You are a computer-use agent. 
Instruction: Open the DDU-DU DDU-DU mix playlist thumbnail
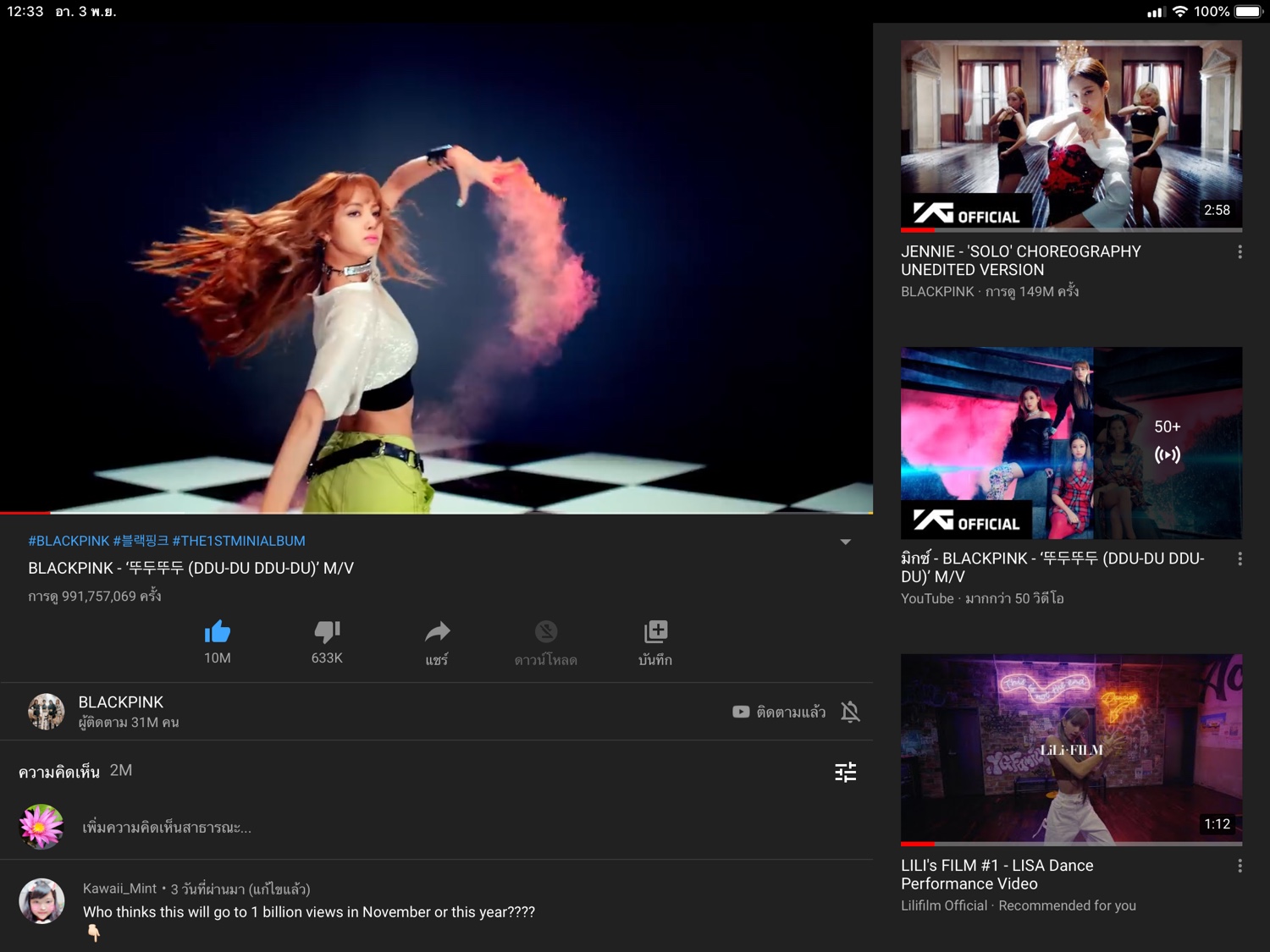1071,443
